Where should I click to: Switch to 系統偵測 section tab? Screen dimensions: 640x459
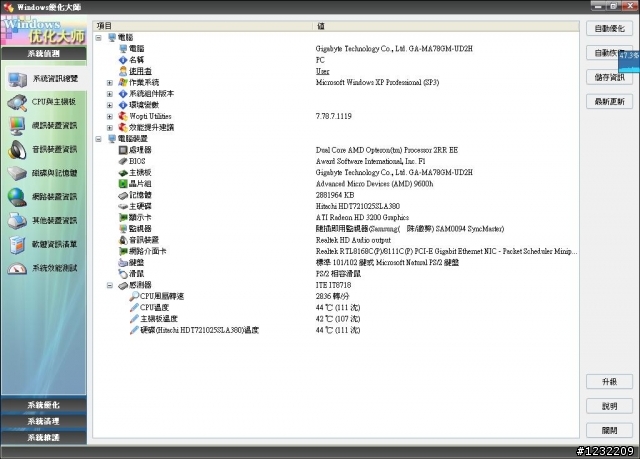tap(44, 53)
